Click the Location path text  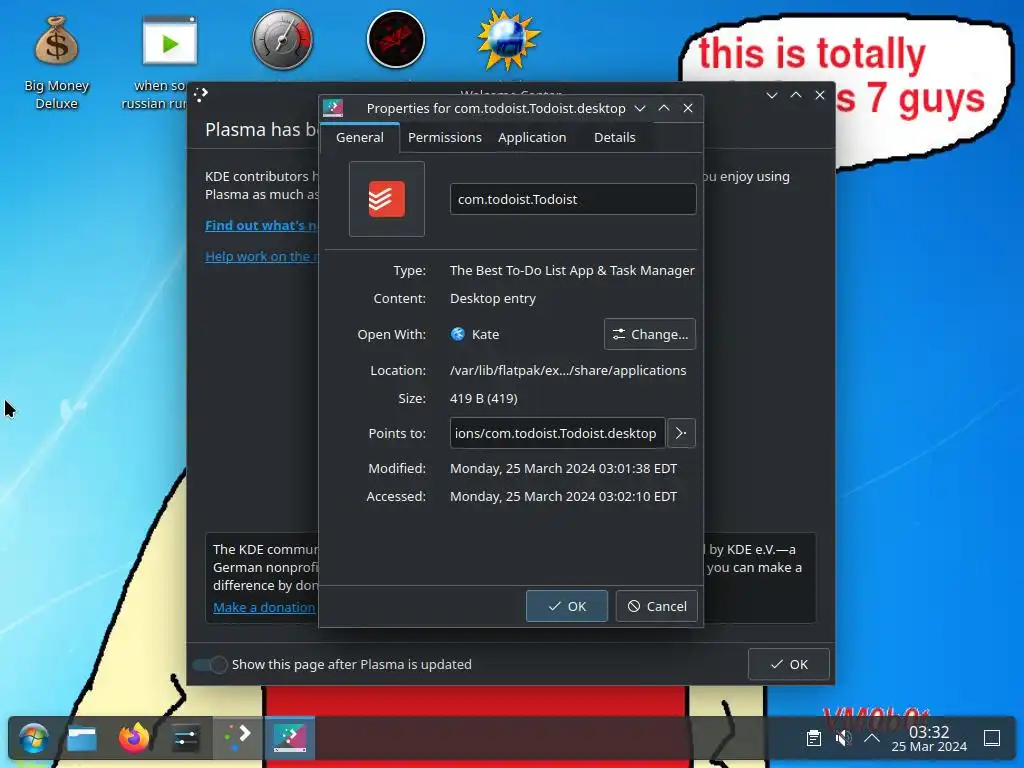tap(568, 370)
